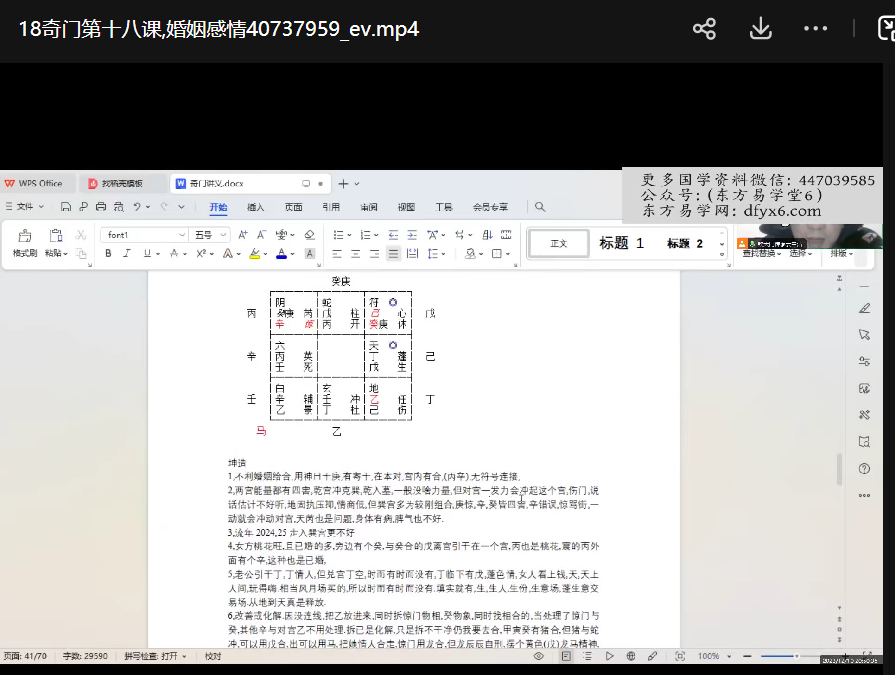
Task: Switch to the 视图 (View) ribbon tab
Action: (x=406, y=208)
